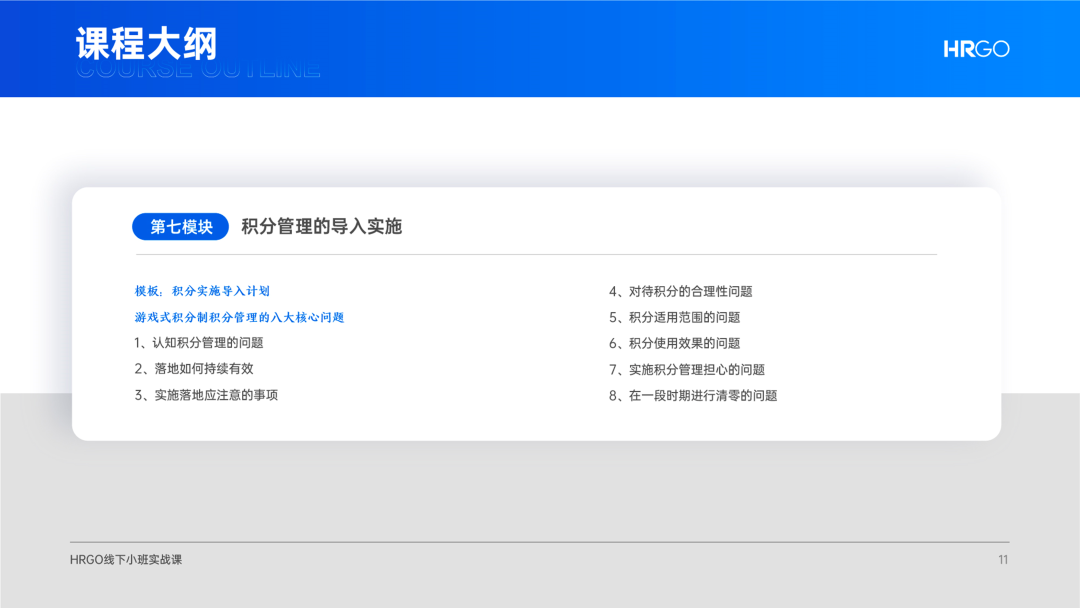
Task: Click the HRGO logo in the header
Action: click(x=976, y=49)
